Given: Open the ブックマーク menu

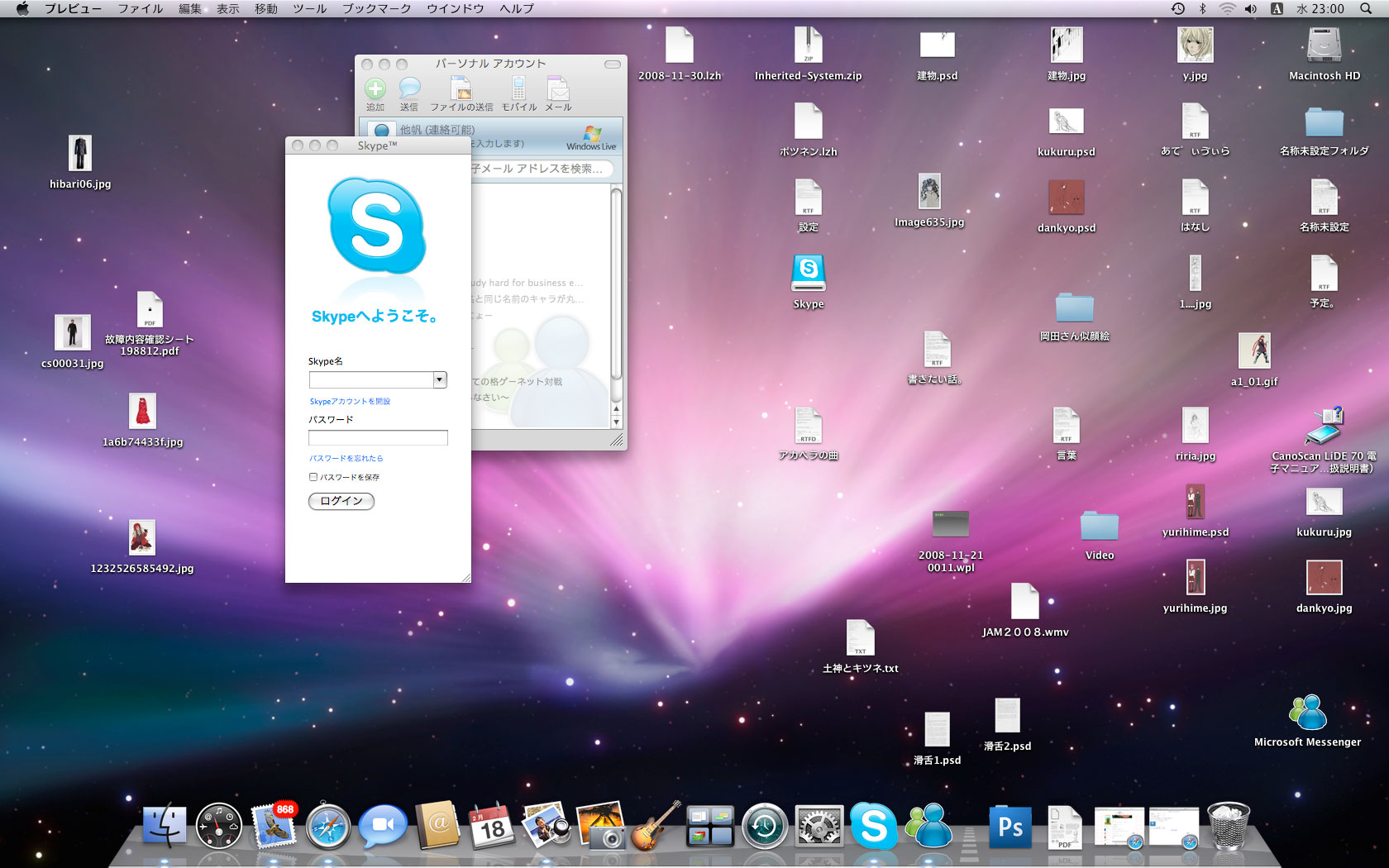Looking at the screenshot, I should [x=377, y=8].
